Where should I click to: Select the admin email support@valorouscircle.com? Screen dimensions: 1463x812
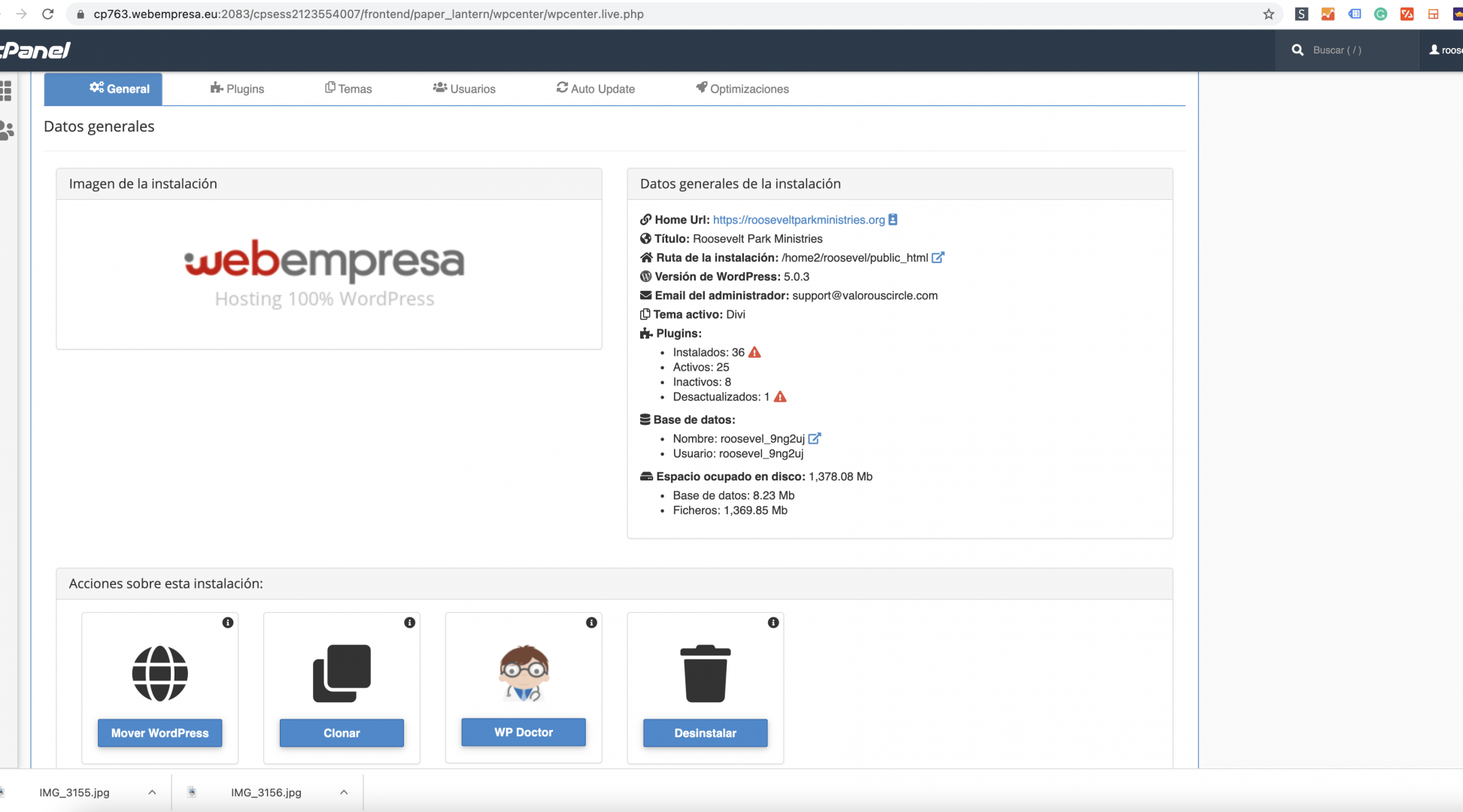click(x=865, y=295)
